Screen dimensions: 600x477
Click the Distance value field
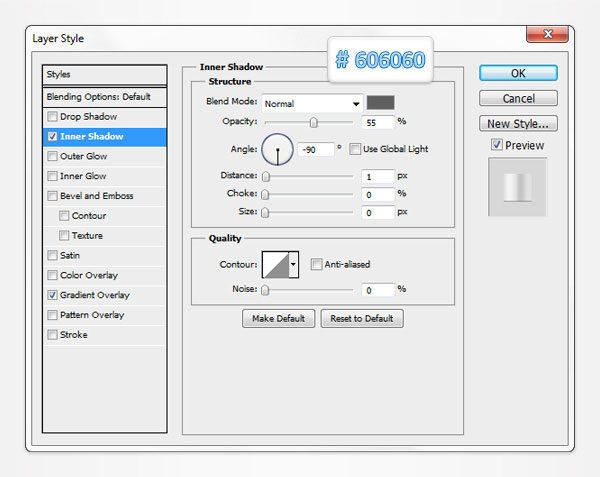pyautogui.click(x=378, y=176)
